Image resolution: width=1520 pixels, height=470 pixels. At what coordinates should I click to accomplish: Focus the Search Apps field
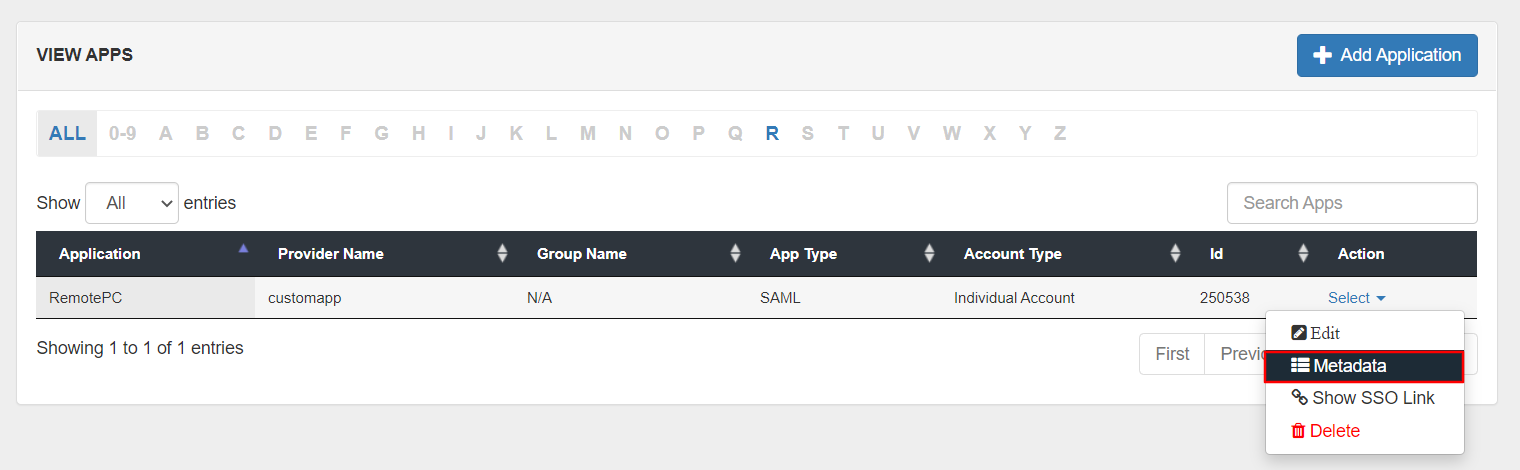pos(1352,203)
